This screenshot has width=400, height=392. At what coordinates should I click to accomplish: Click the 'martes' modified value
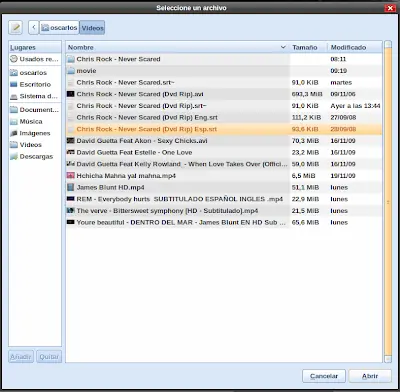pyautogui.click(x=341, y=82)
